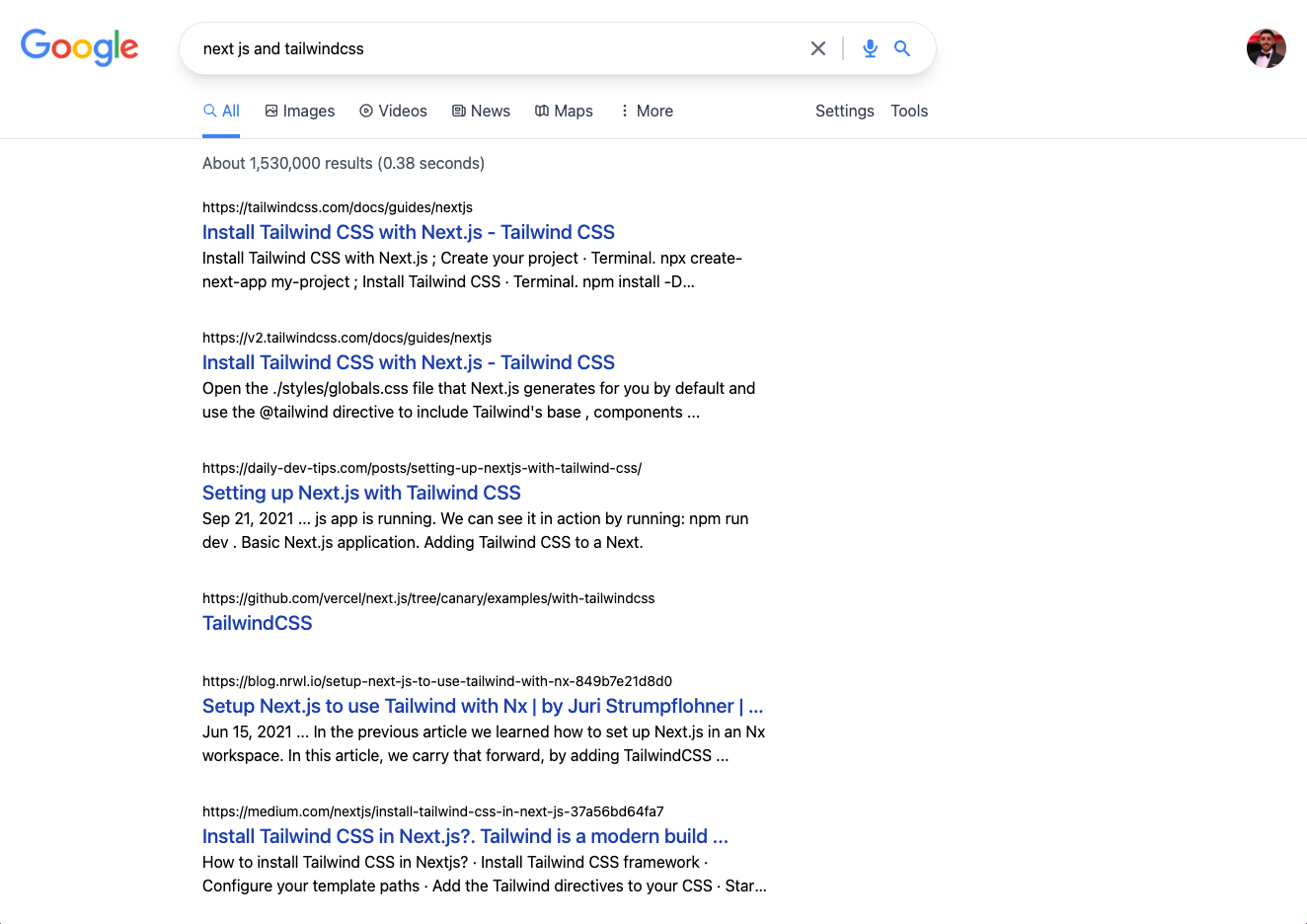Open the account profile picture

point(1267,48)
